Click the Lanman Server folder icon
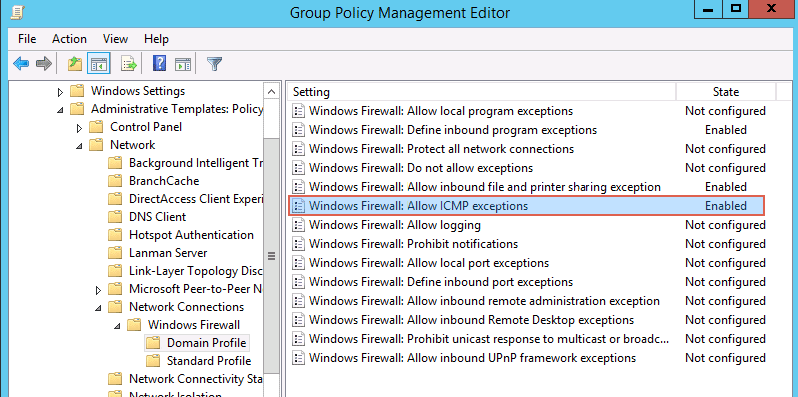 [116, 253]
